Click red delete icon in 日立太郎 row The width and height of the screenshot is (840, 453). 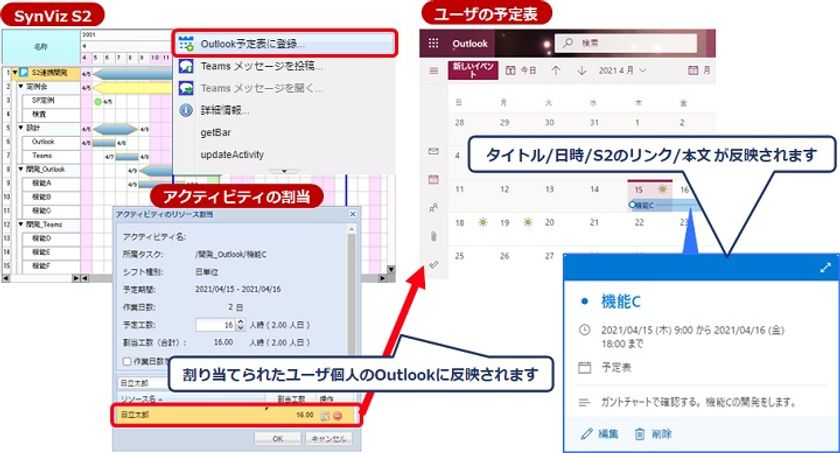(338, 416)
